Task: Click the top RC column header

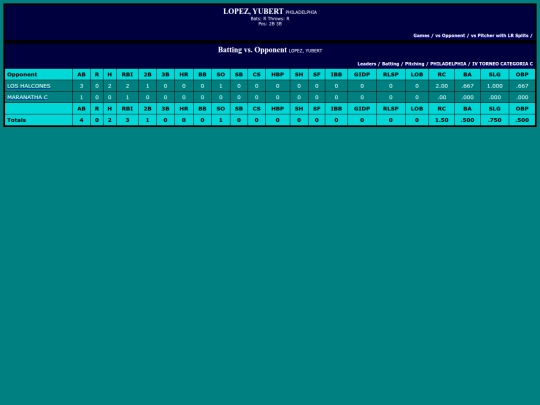Action: [x=441, y=74]
